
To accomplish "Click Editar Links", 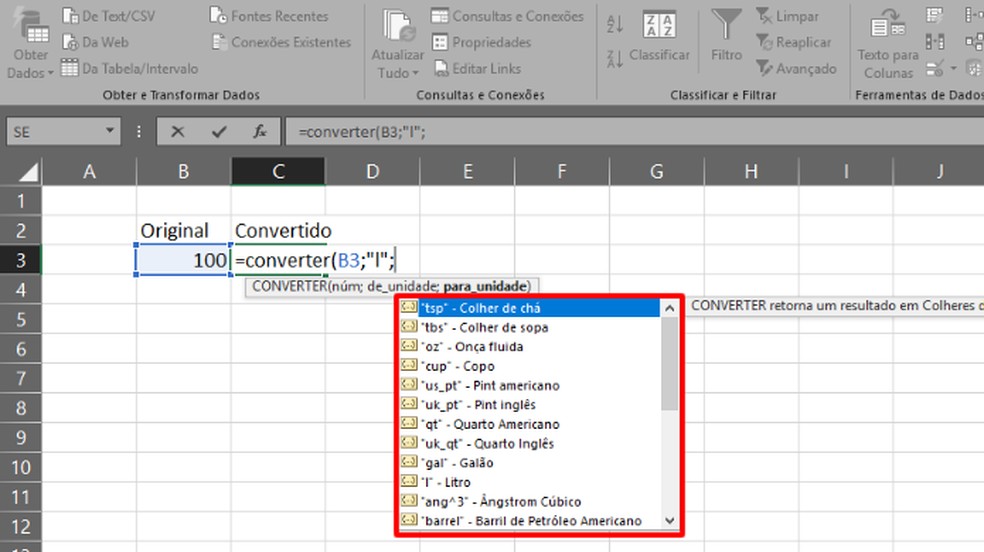I will [x=478, y=68].
